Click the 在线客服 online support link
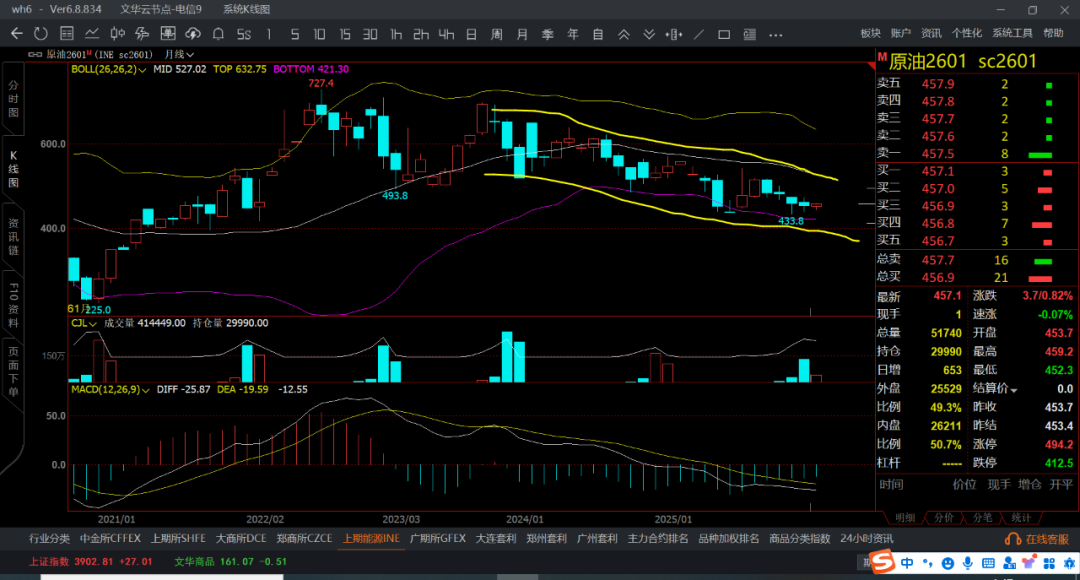Viewport: 1080px width, 580px height. [1040, 538]
